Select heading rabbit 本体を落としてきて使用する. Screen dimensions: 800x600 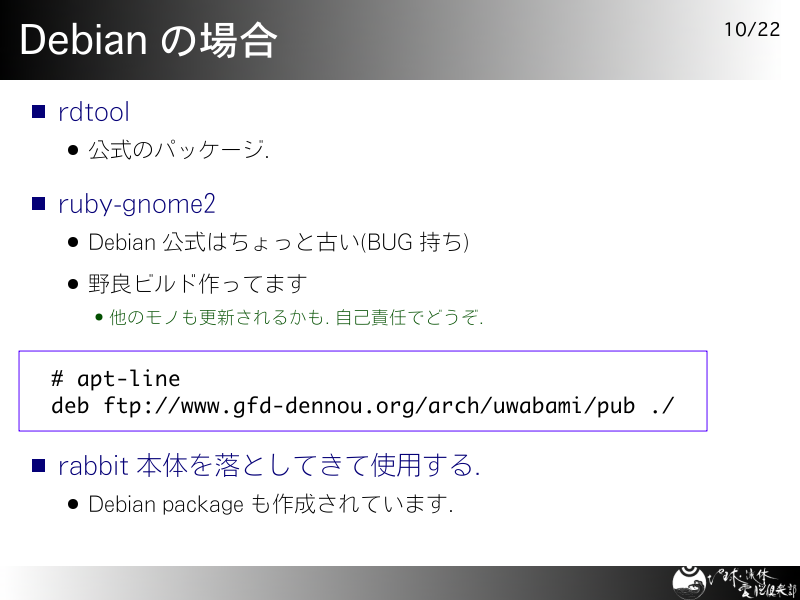tap(269, 465)
